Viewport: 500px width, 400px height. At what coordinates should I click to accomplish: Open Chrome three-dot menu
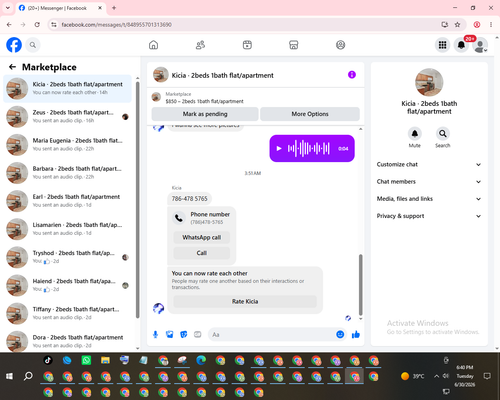(x=491, y=24)
